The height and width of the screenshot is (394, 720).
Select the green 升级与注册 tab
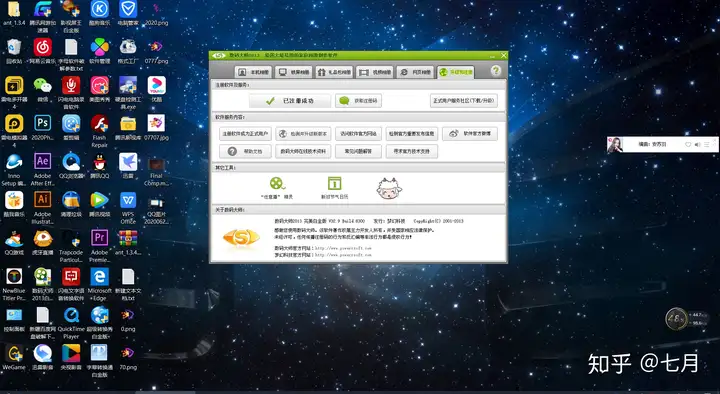coord(456,72)
